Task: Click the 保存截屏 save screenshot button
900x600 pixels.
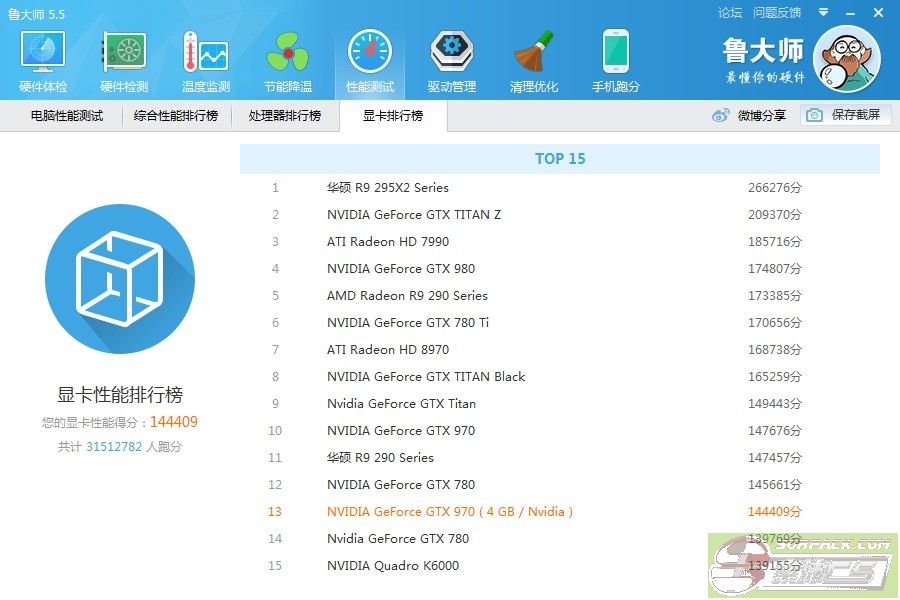Action: click(x=846, y=115)
